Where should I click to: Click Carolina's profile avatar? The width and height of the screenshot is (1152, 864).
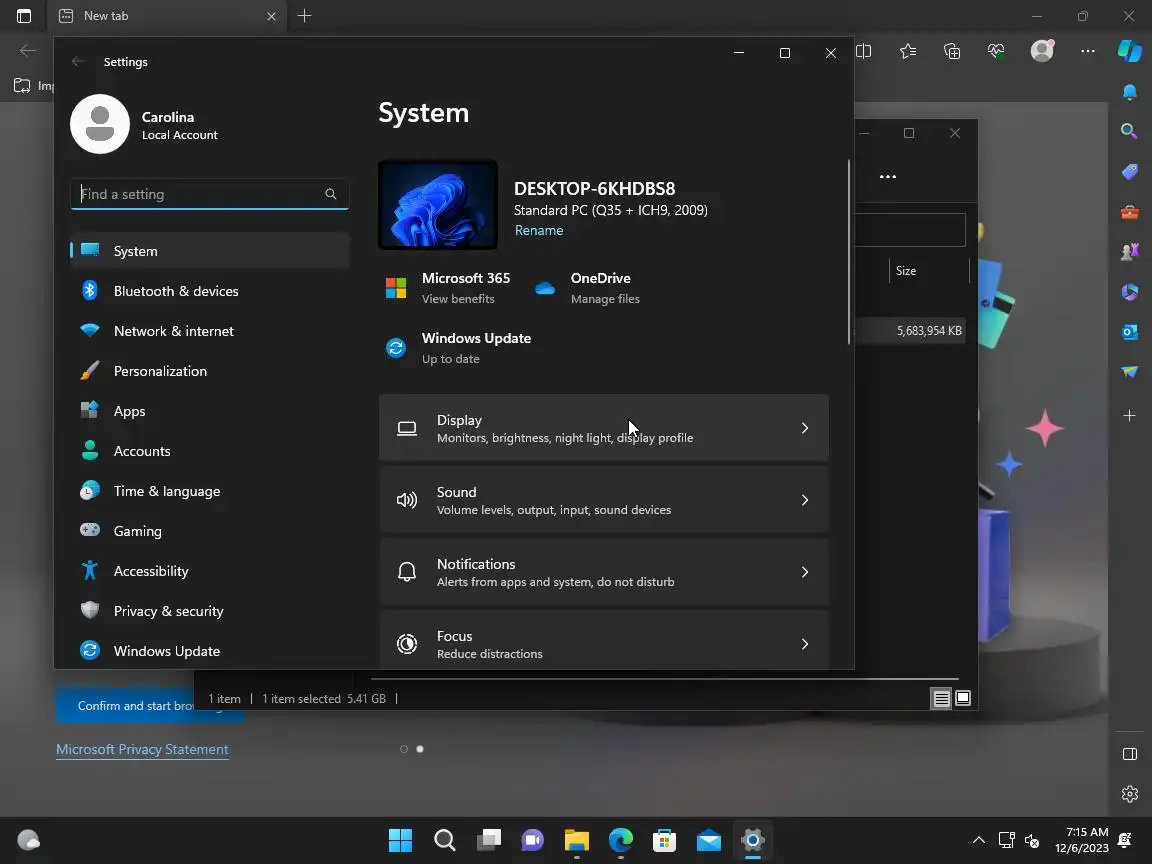100,124
